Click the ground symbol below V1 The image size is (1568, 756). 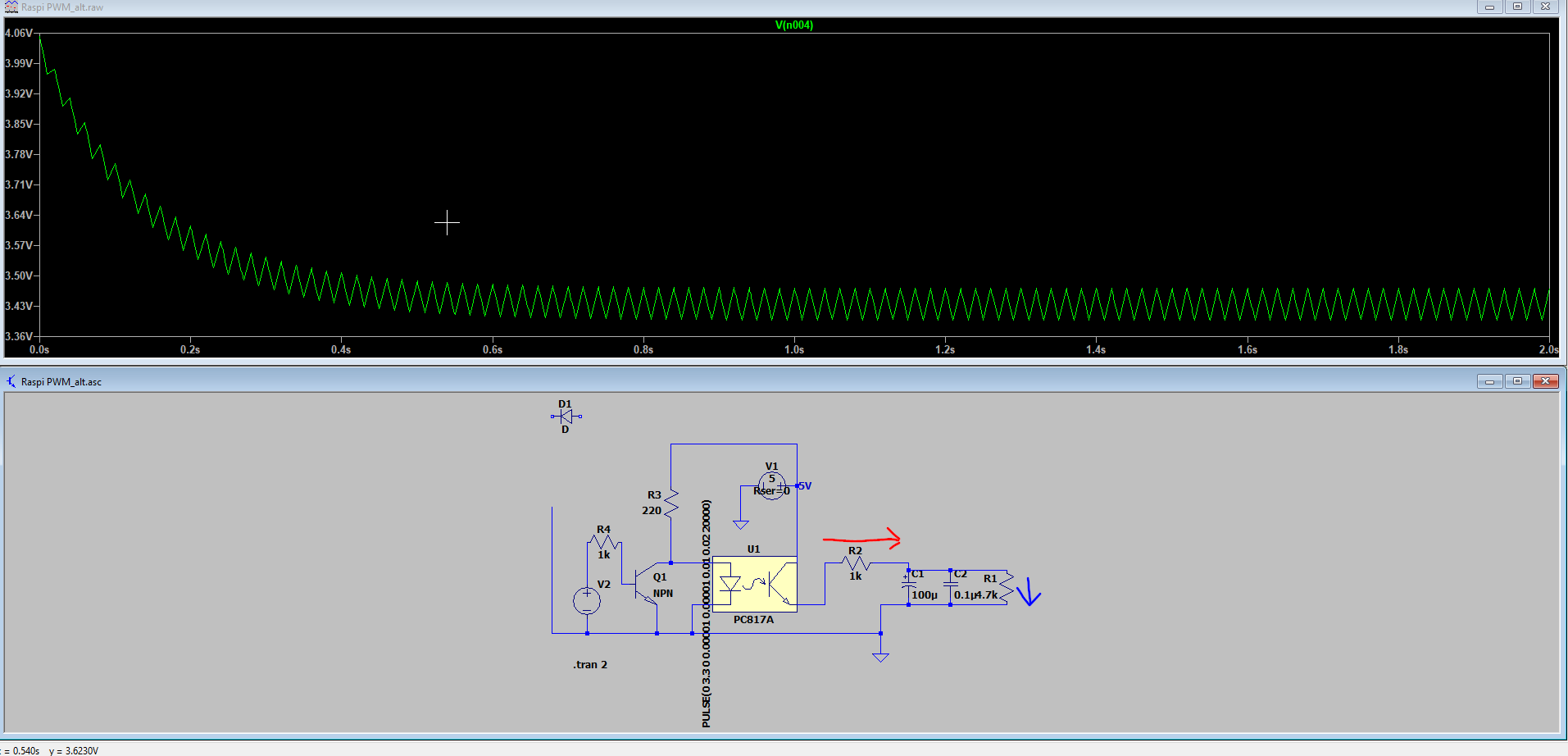click(x=741, y=525)
